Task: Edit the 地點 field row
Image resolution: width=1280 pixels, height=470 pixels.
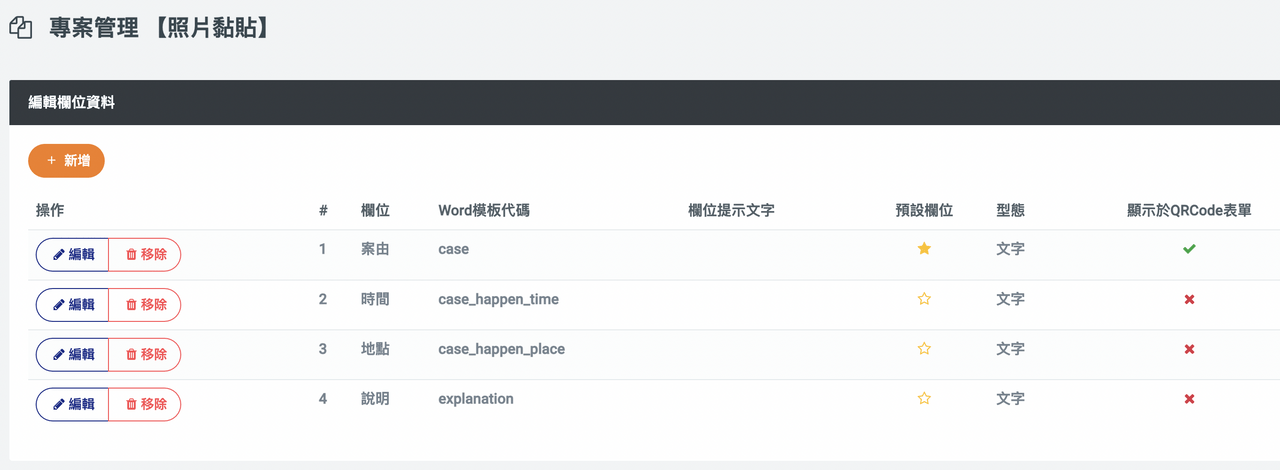Action: tap(72, 354)
